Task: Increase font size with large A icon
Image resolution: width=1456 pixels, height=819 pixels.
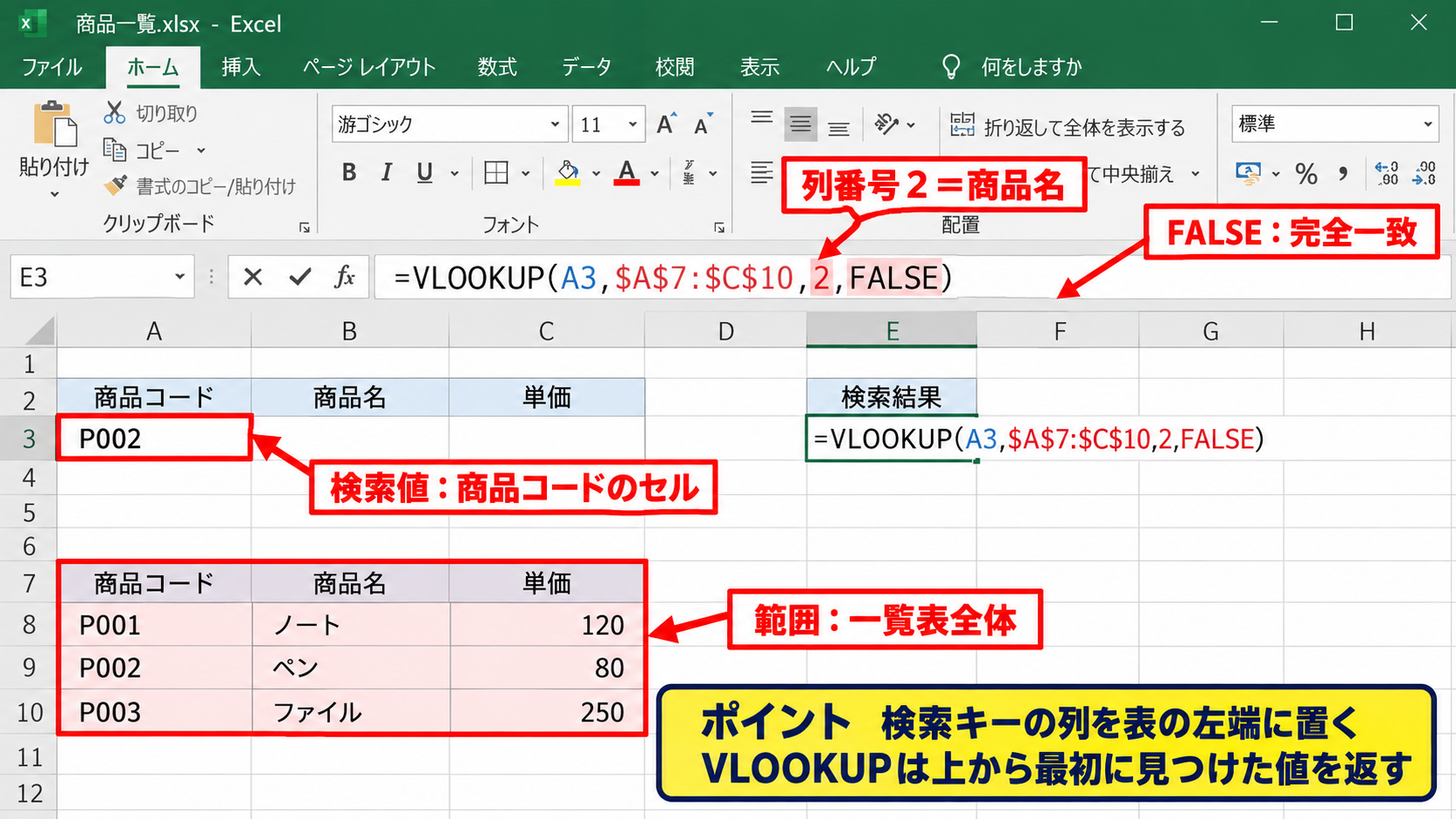Action: [666, 124]
